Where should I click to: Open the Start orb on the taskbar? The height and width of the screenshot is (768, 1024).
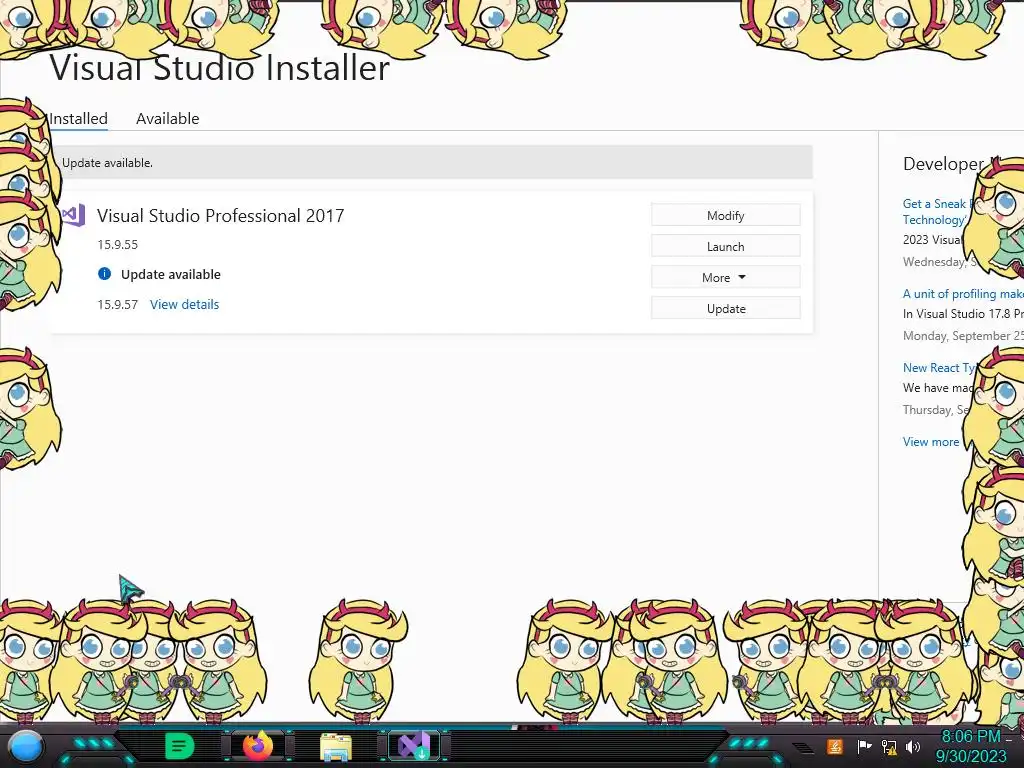26,748
